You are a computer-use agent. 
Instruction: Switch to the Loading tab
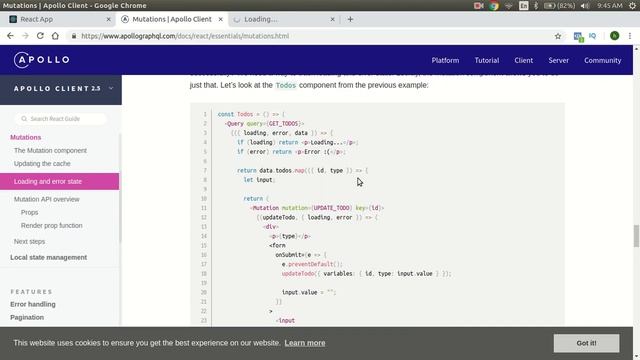[x=284, y=19]
